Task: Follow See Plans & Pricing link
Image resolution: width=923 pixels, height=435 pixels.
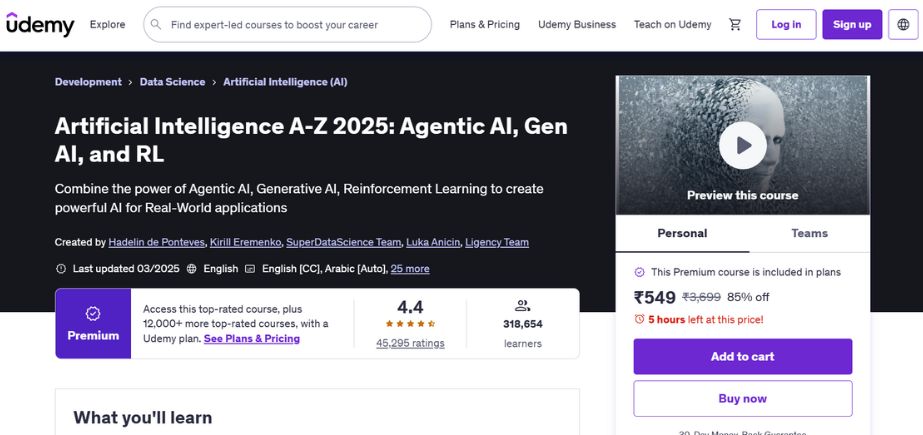Action: [x=252, y=338]
